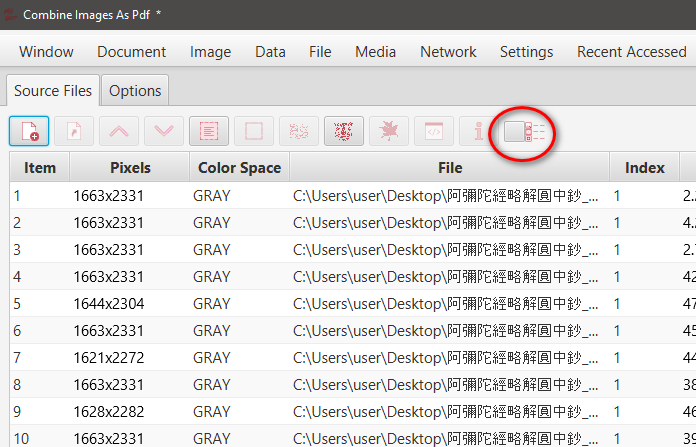The height and width of the screenshot is (447, 696).
Task: Open the Media menu
Action: coord(376,52)
